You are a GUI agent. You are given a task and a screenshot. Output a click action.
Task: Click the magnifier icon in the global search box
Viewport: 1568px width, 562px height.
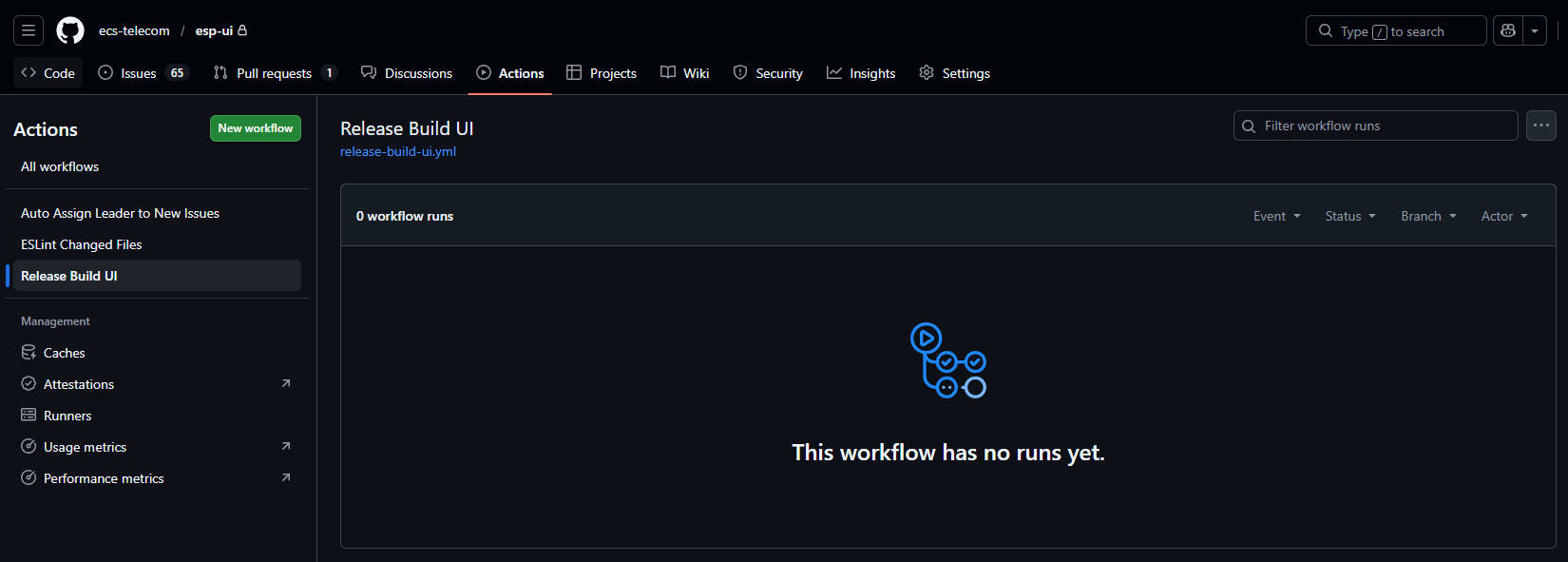point(1326,30)
